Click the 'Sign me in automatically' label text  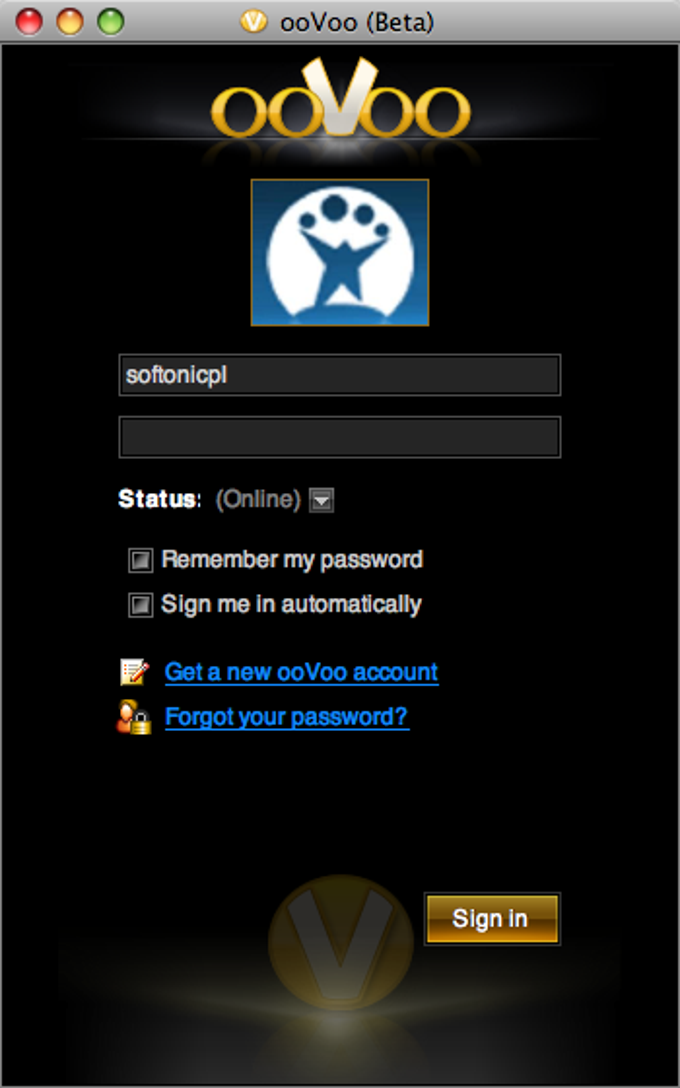tap(291, 604)
